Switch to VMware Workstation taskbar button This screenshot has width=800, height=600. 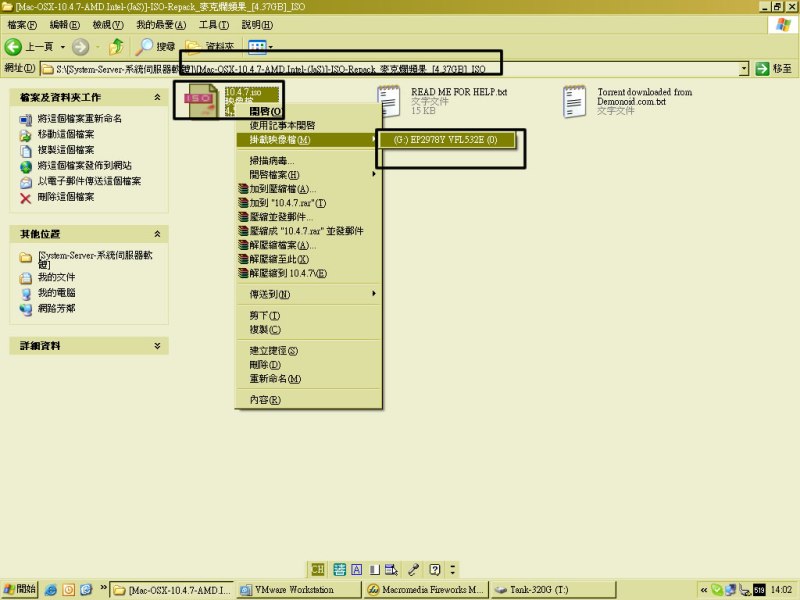(x=299, y=590)
